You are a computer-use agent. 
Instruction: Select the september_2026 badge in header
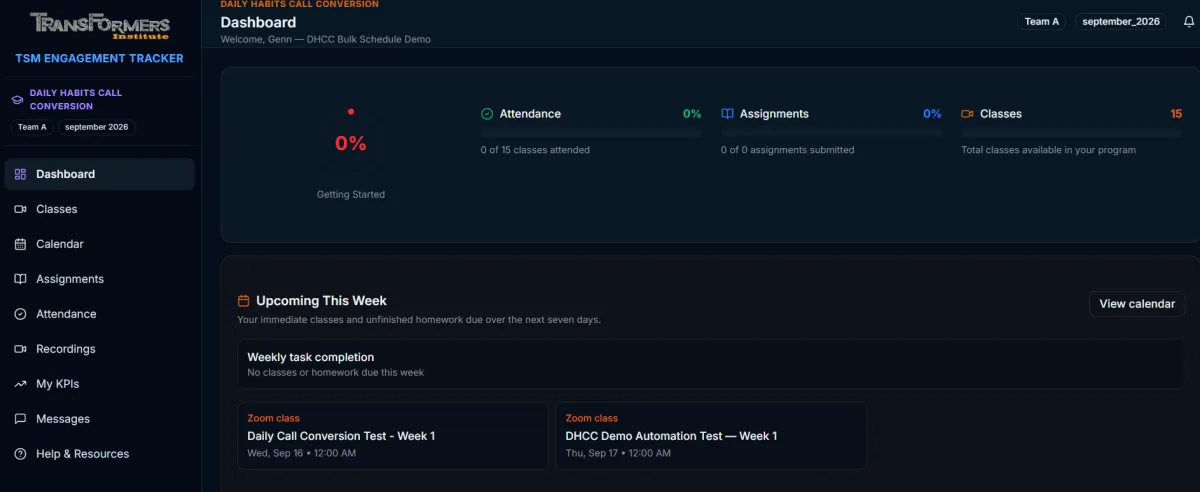[x=1120, y=21]
